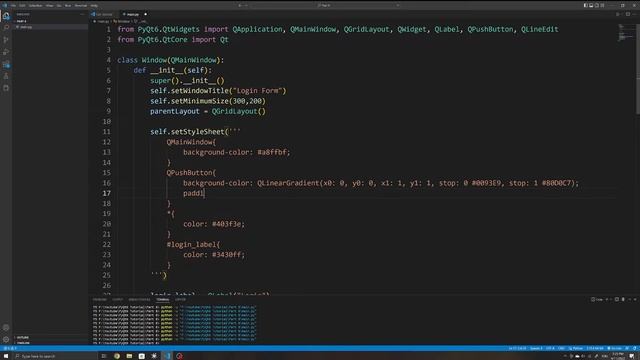
Task: Toggle panel layout icon in title bar
Action: 591,5
